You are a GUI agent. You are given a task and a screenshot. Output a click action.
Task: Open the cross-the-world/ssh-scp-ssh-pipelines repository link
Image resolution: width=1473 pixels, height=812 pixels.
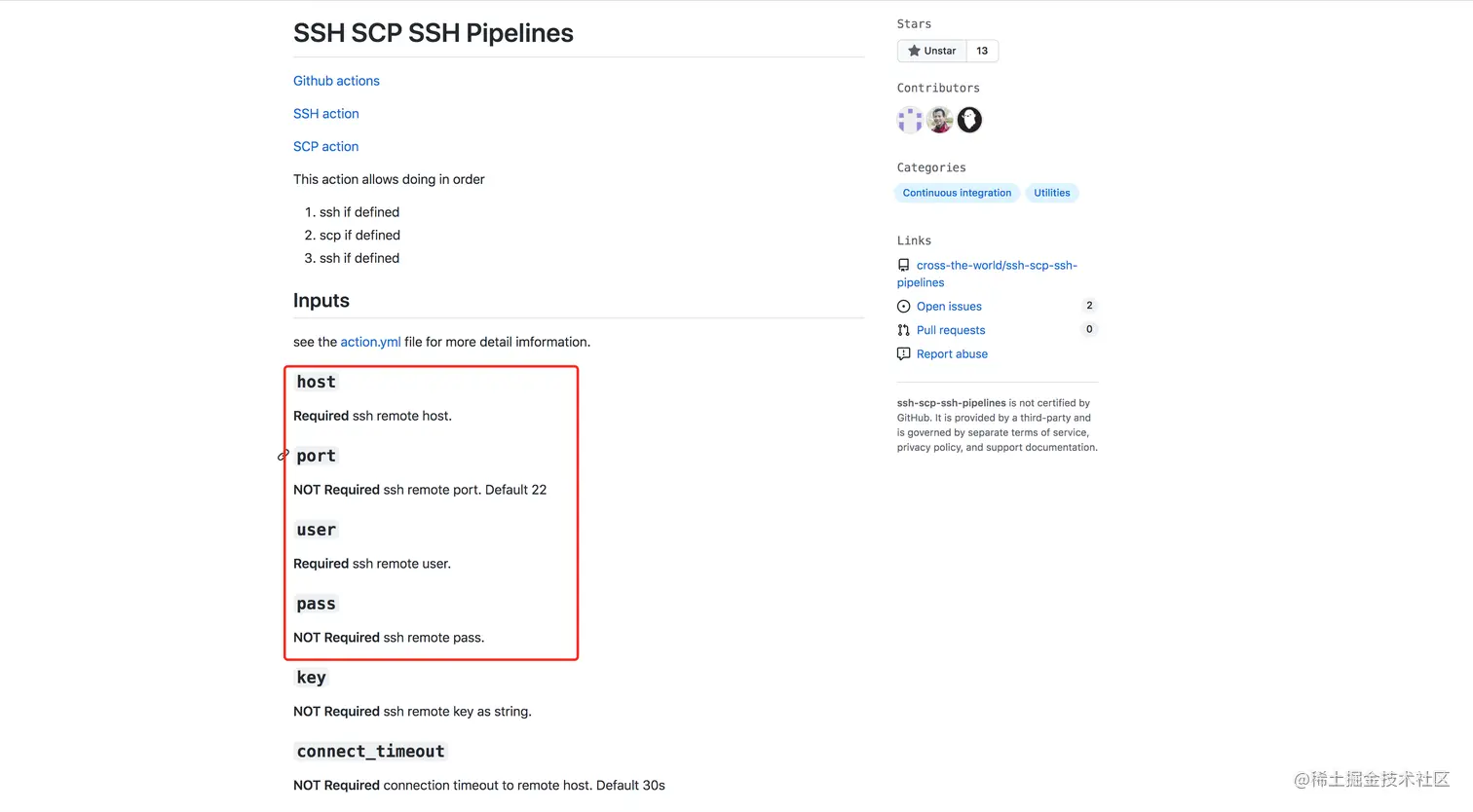[996, 265]
